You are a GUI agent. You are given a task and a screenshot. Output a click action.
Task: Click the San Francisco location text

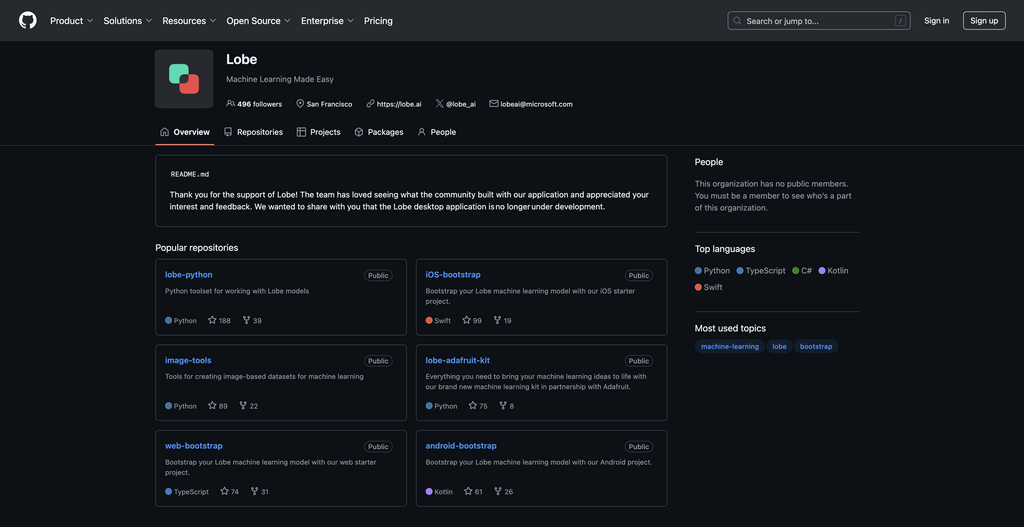(x=329, y=104)
